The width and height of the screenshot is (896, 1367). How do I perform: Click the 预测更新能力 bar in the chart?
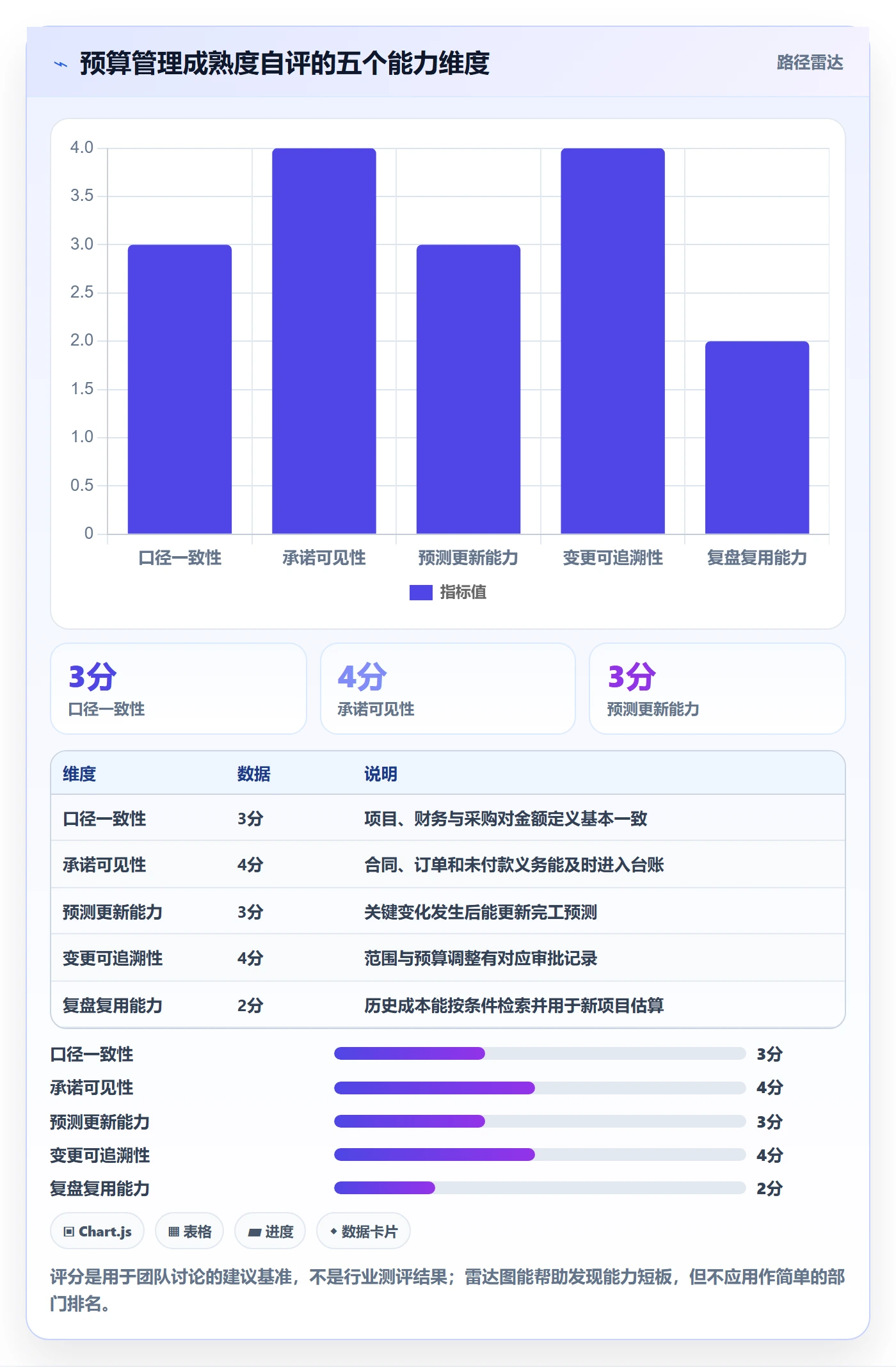click(x=468, y=389)
